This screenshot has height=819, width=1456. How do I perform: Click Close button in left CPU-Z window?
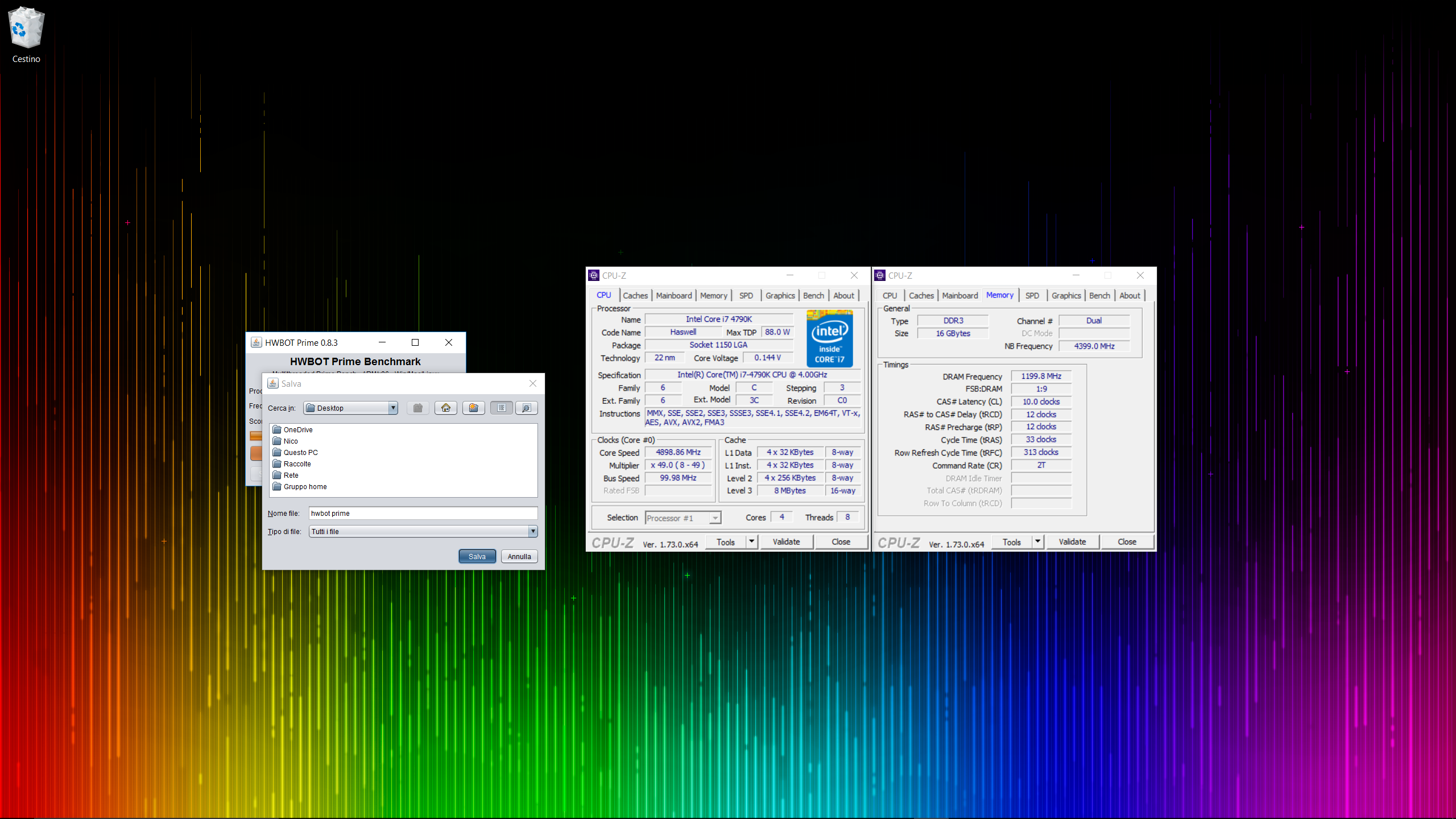click(x=841, y=542)
